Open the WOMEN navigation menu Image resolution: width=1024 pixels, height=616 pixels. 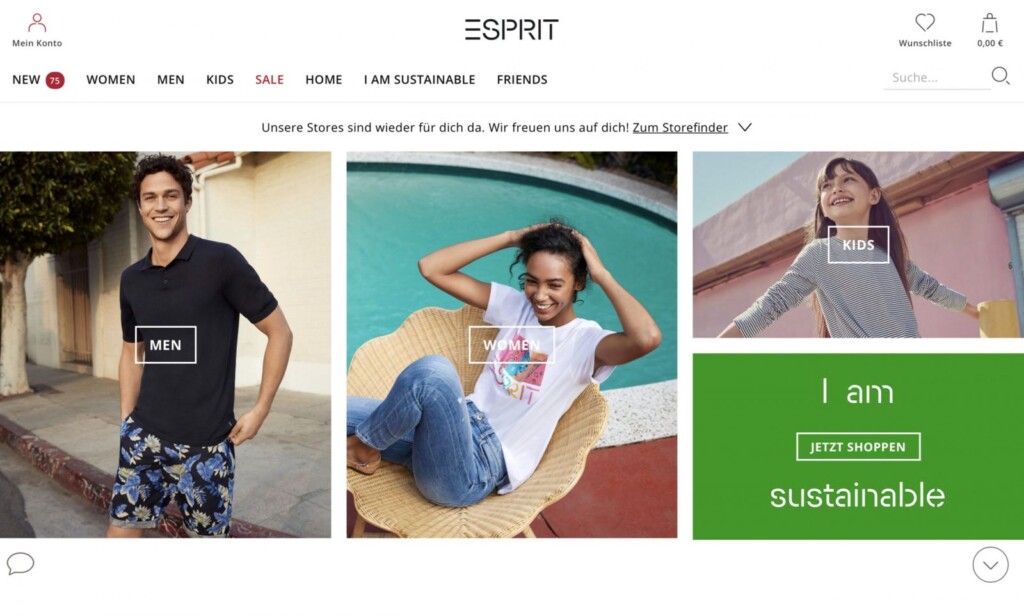tap(110, 80)
